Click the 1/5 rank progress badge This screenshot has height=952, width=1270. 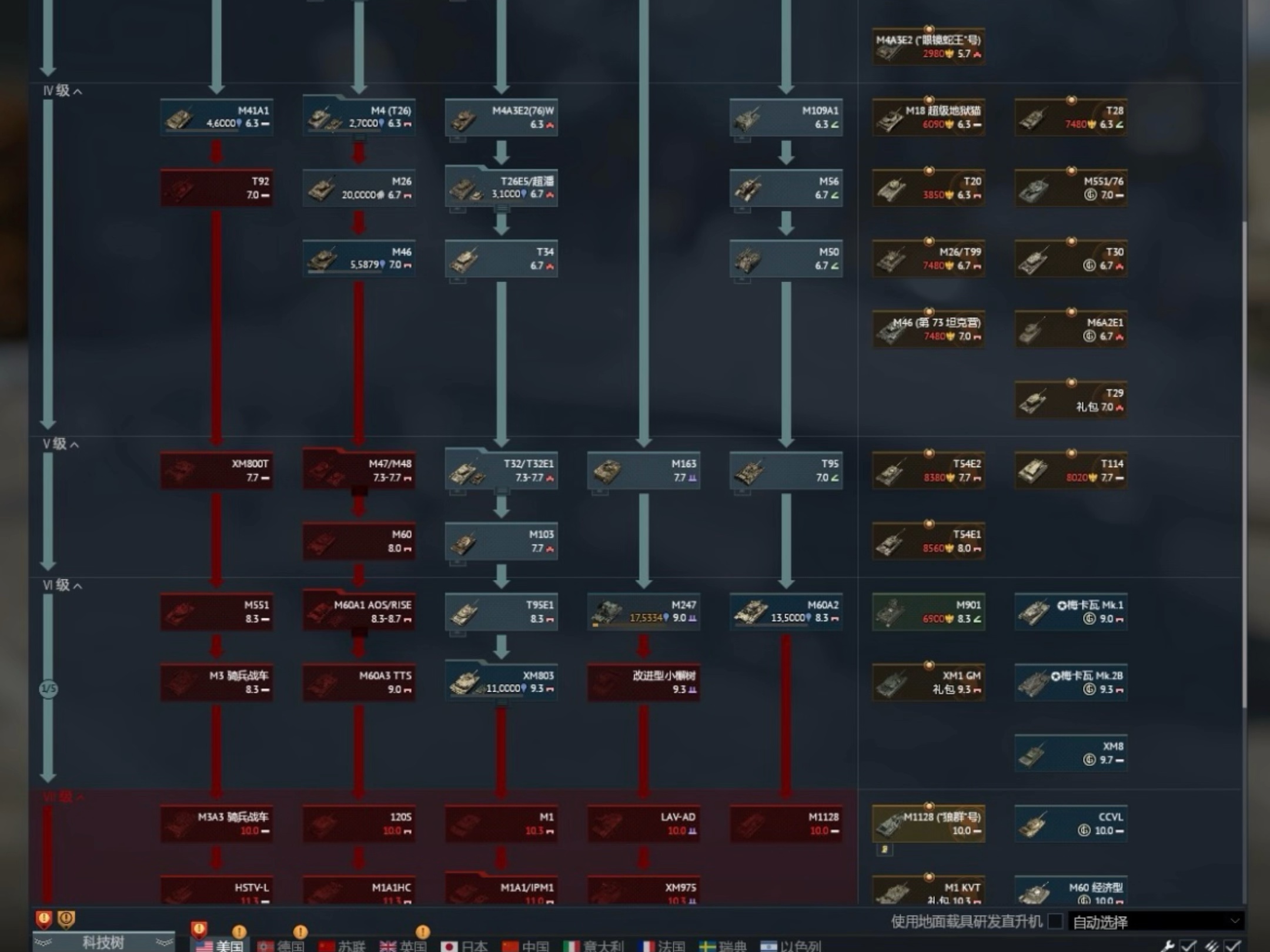coord(48,688)
